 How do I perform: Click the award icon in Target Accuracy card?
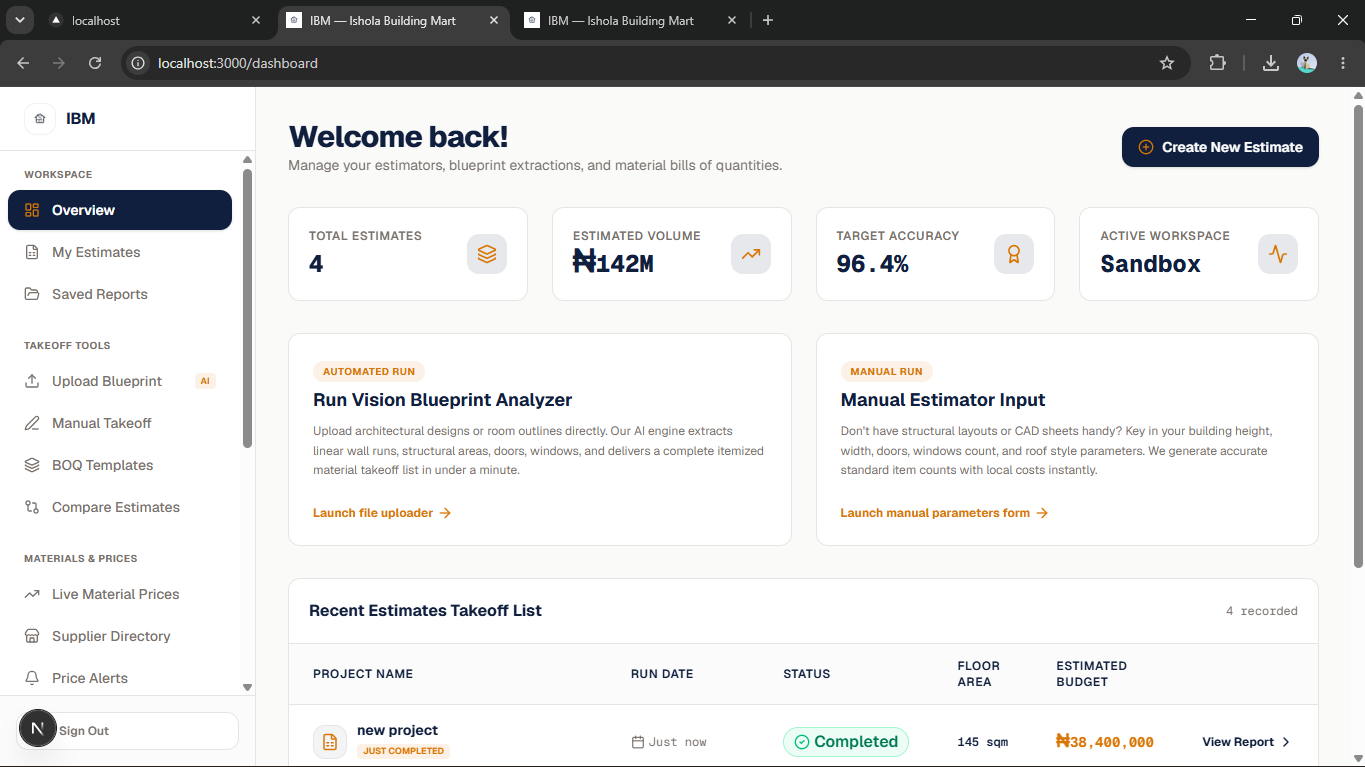(x=1014, y=254)
